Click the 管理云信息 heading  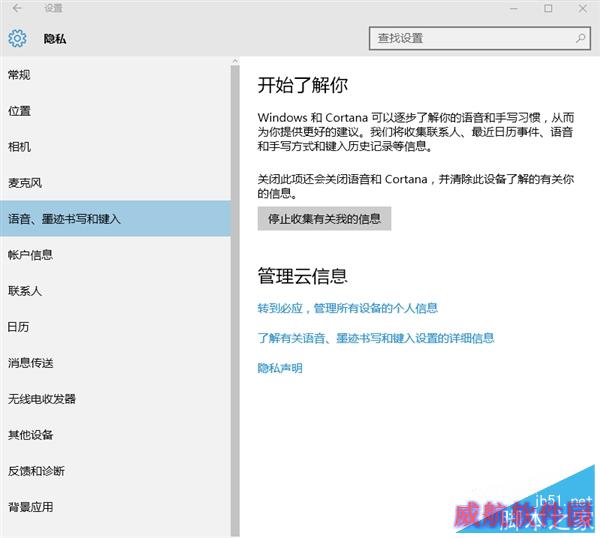click(302, 276)
